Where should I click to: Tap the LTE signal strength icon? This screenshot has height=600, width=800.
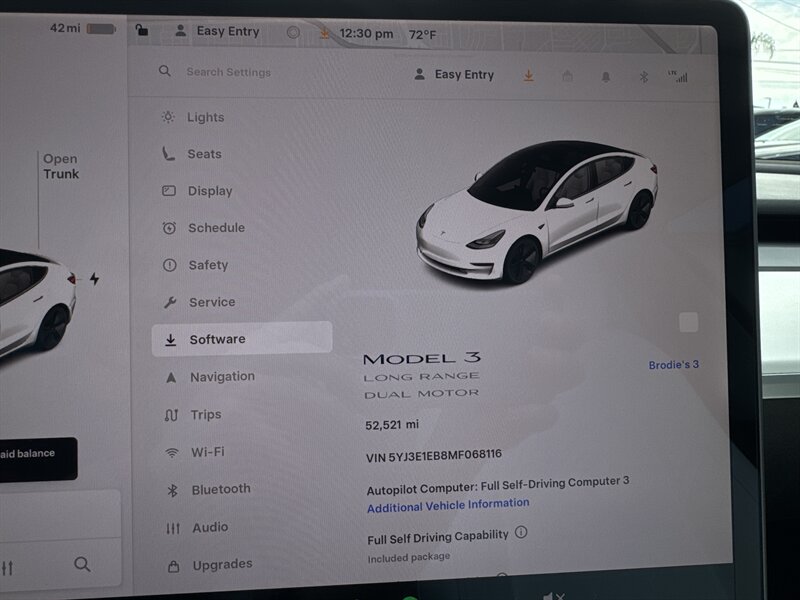(681, 76)
